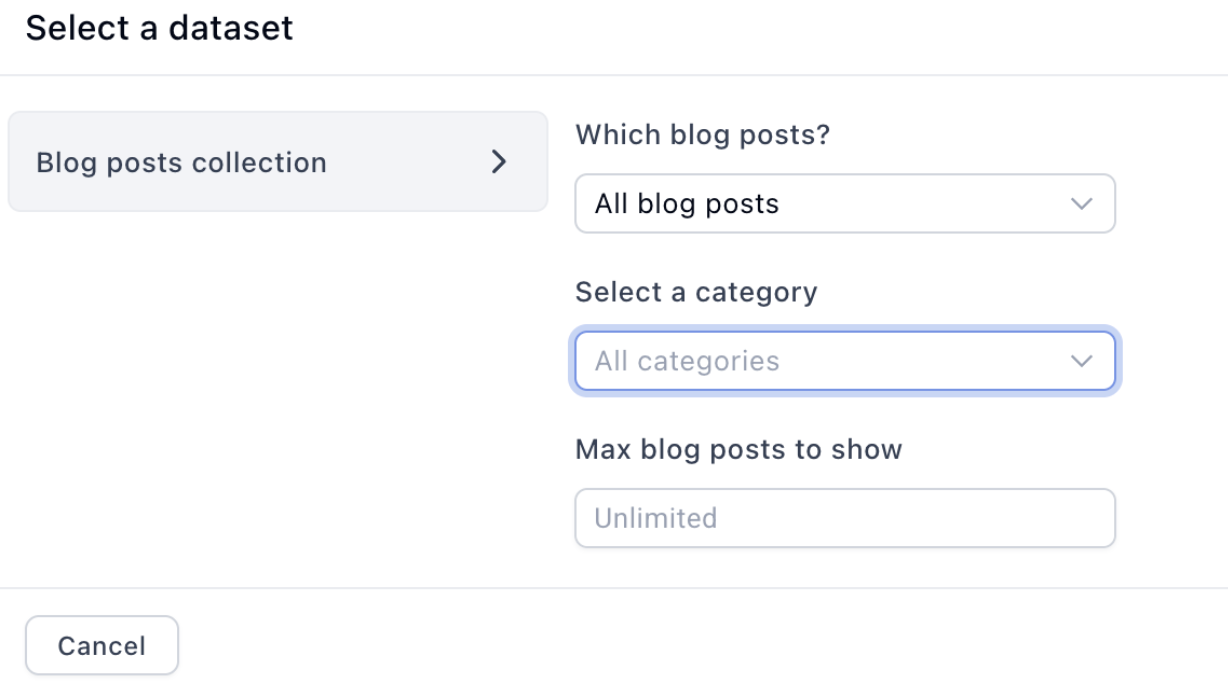Click the Max blog posts to show label
This screenshot has width=1228, height=696.
pyautogui.click(x=739, y=449)
